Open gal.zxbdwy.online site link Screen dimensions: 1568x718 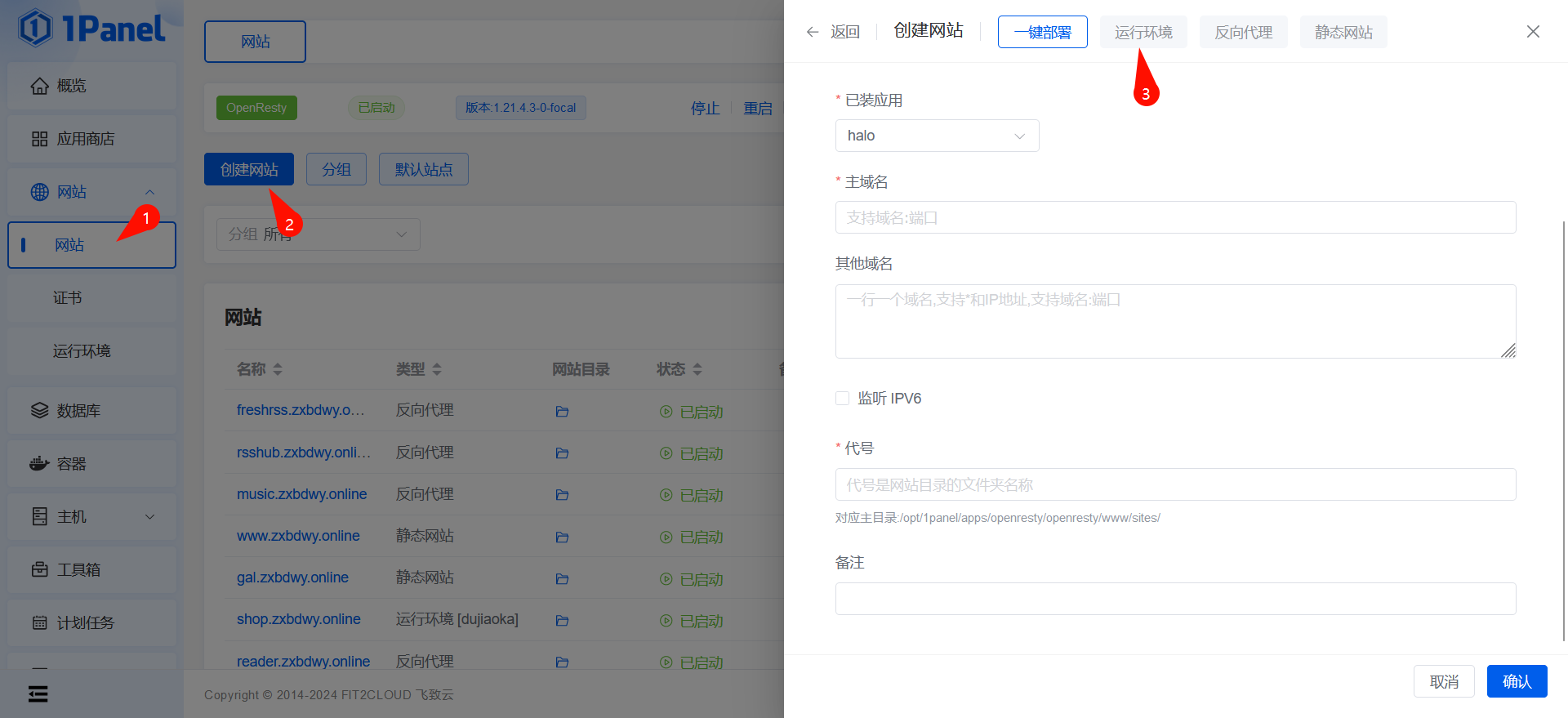tap(292, 578)
